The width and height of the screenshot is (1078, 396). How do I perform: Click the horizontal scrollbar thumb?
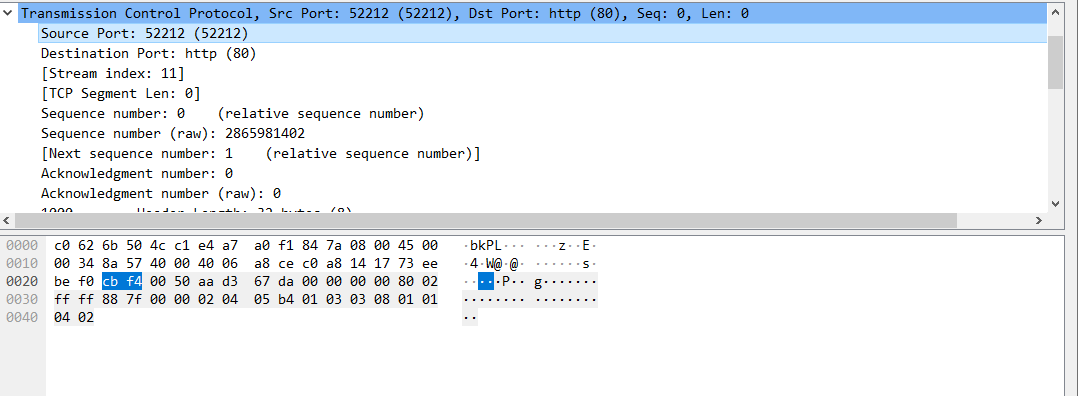485,220
